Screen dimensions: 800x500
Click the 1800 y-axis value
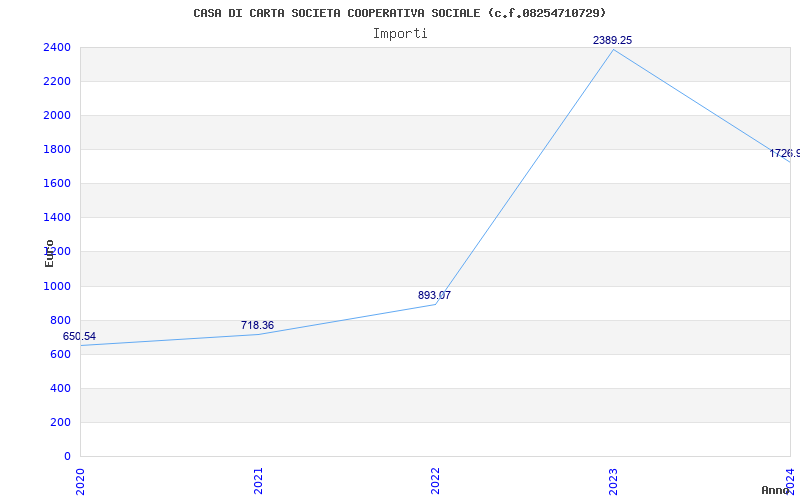click(x=57, y=149)
